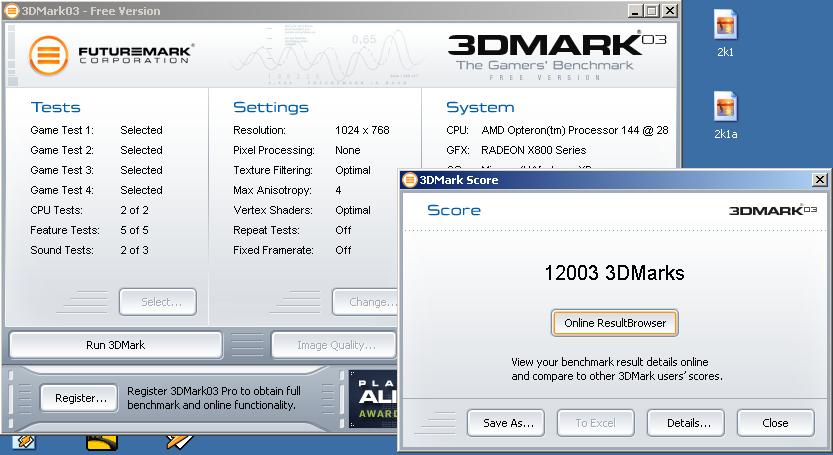Click Save As in Score dialog
Image resolution: width=833 pixels, height=455 pixels.
tap(506, 423)
